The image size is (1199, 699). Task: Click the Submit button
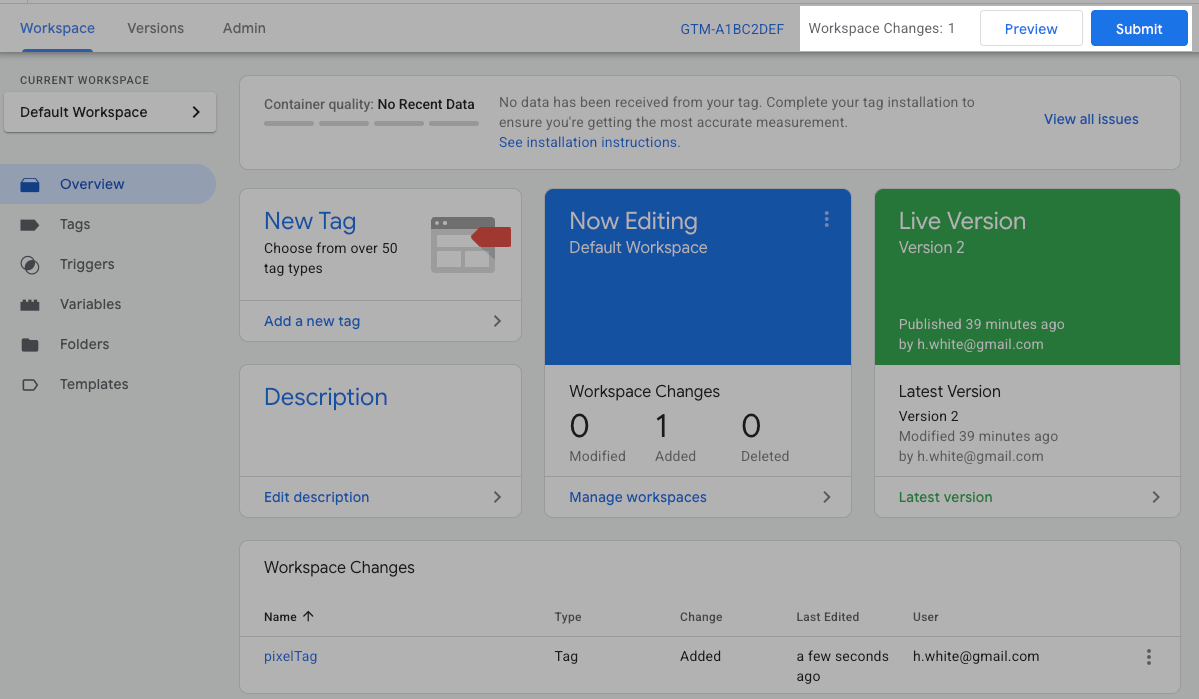pos(1139,29)
